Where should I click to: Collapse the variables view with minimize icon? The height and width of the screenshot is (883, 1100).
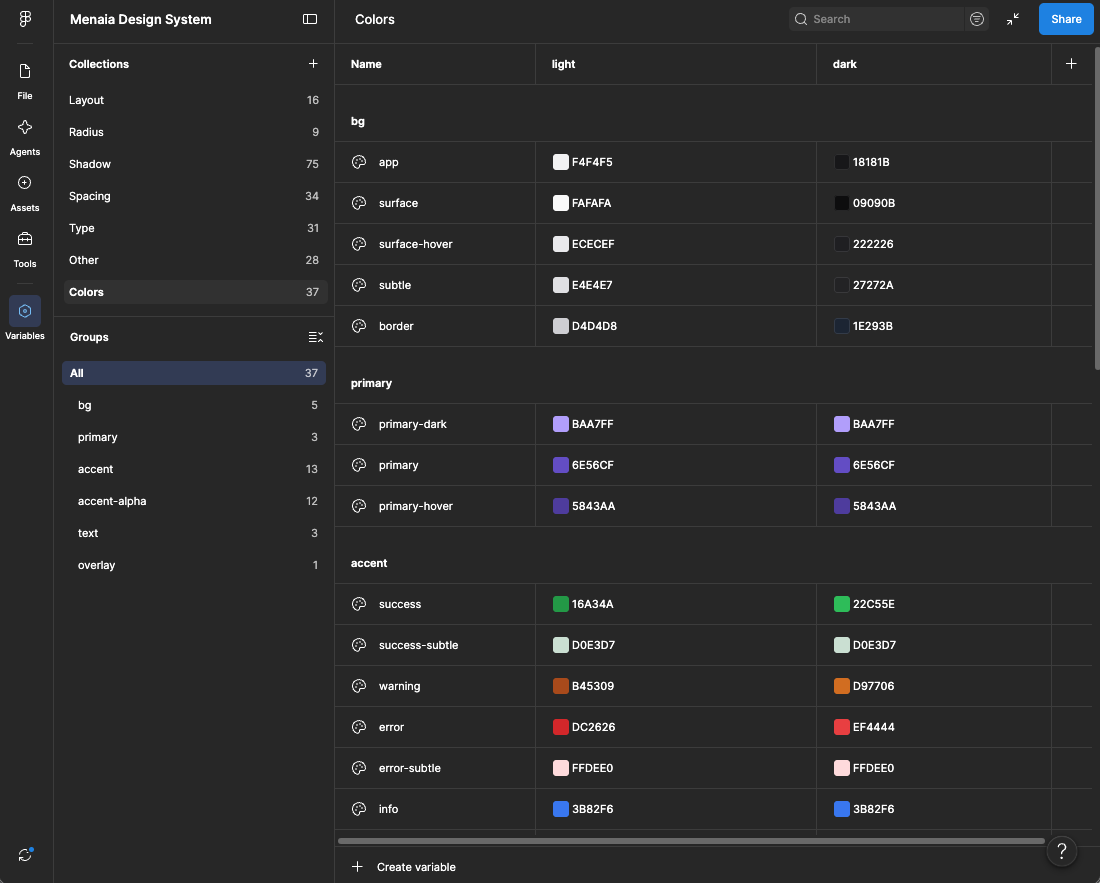[1013, 19]
